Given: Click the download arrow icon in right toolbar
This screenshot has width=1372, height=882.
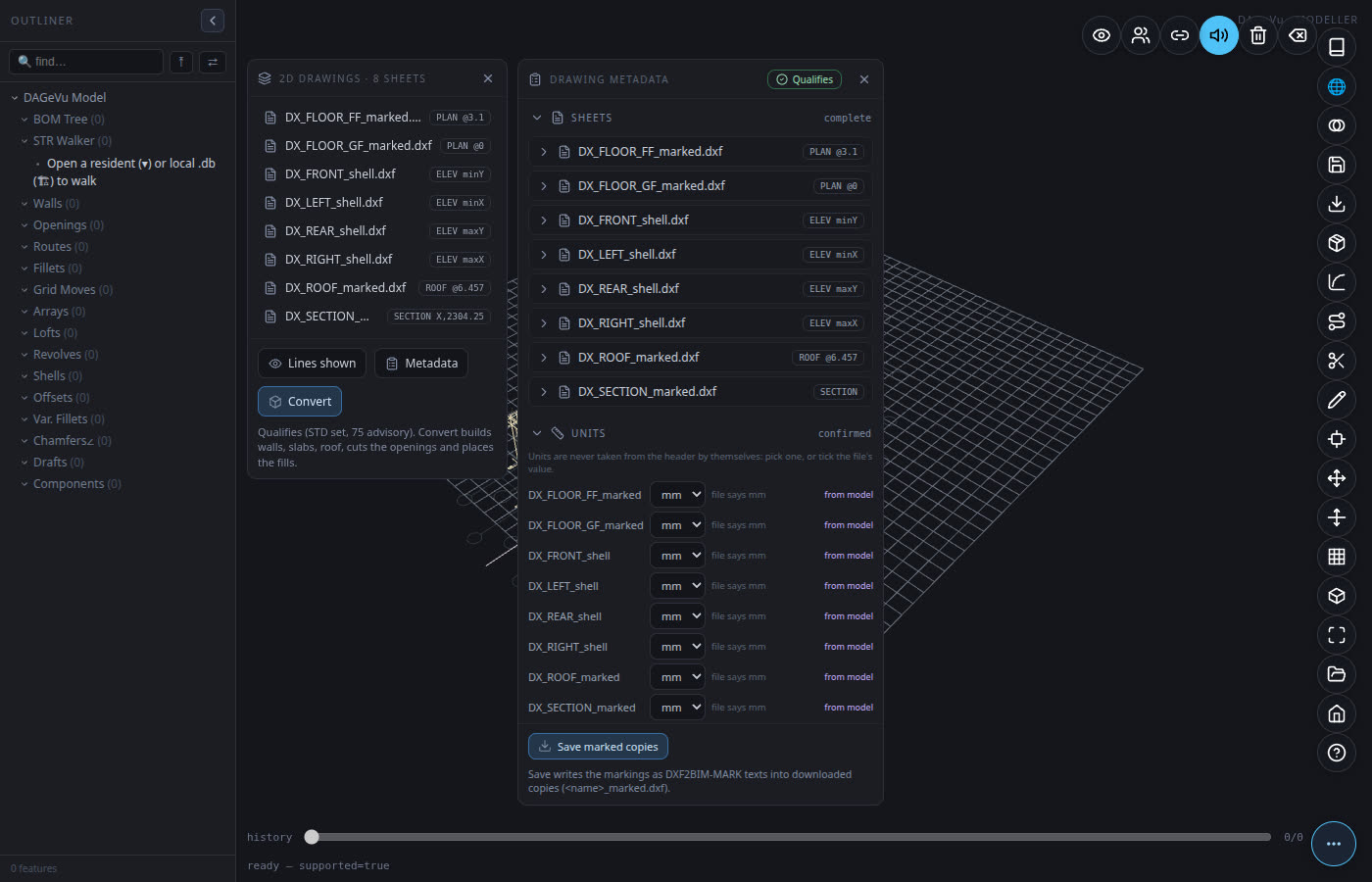Looking at the screenshot, I should 1337,204.
